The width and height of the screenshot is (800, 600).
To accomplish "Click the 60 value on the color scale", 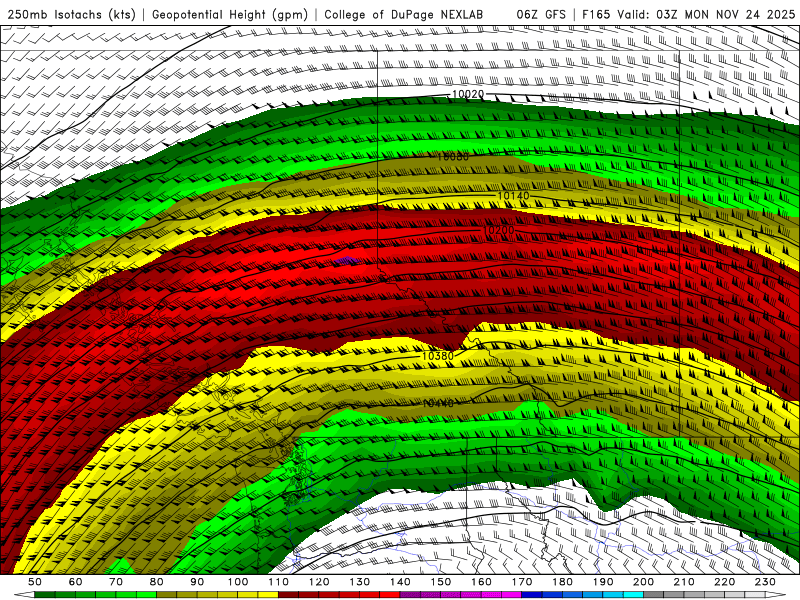I will (x=75, y=582).
